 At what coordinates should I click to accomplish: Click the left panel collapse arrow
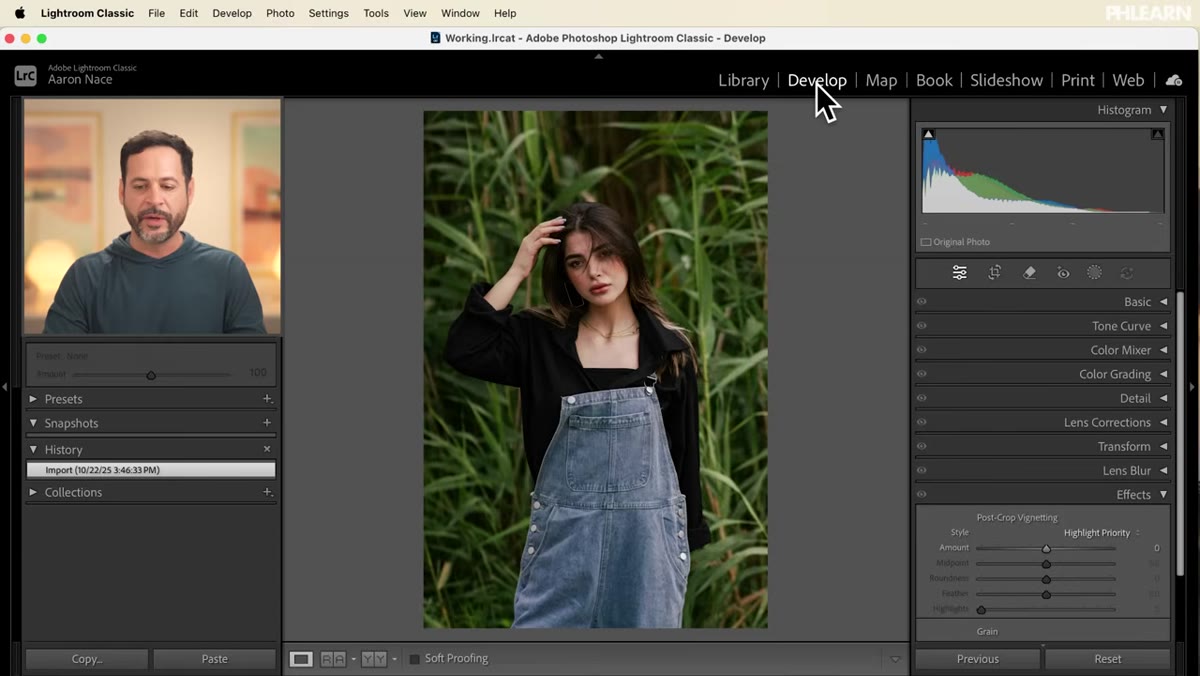(5, 386)
